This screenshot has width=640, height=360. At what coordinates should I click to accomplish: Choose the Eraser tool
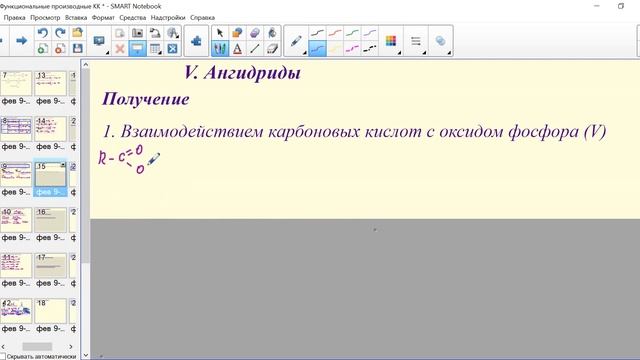point(272,49)
